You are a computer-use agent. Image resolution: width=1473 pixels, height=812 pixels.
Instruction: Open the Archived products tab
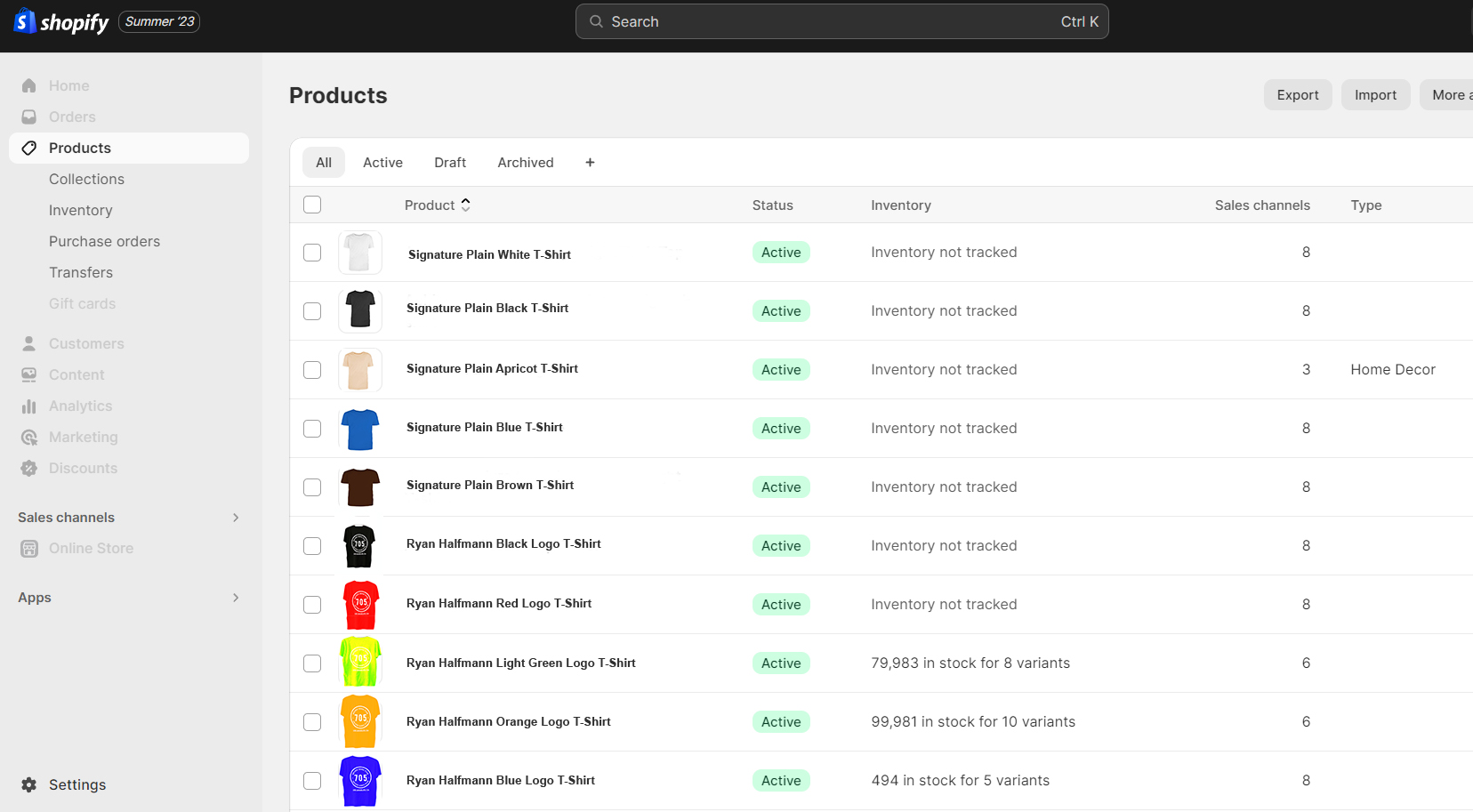pyautogui.click(x=525, y=162)
